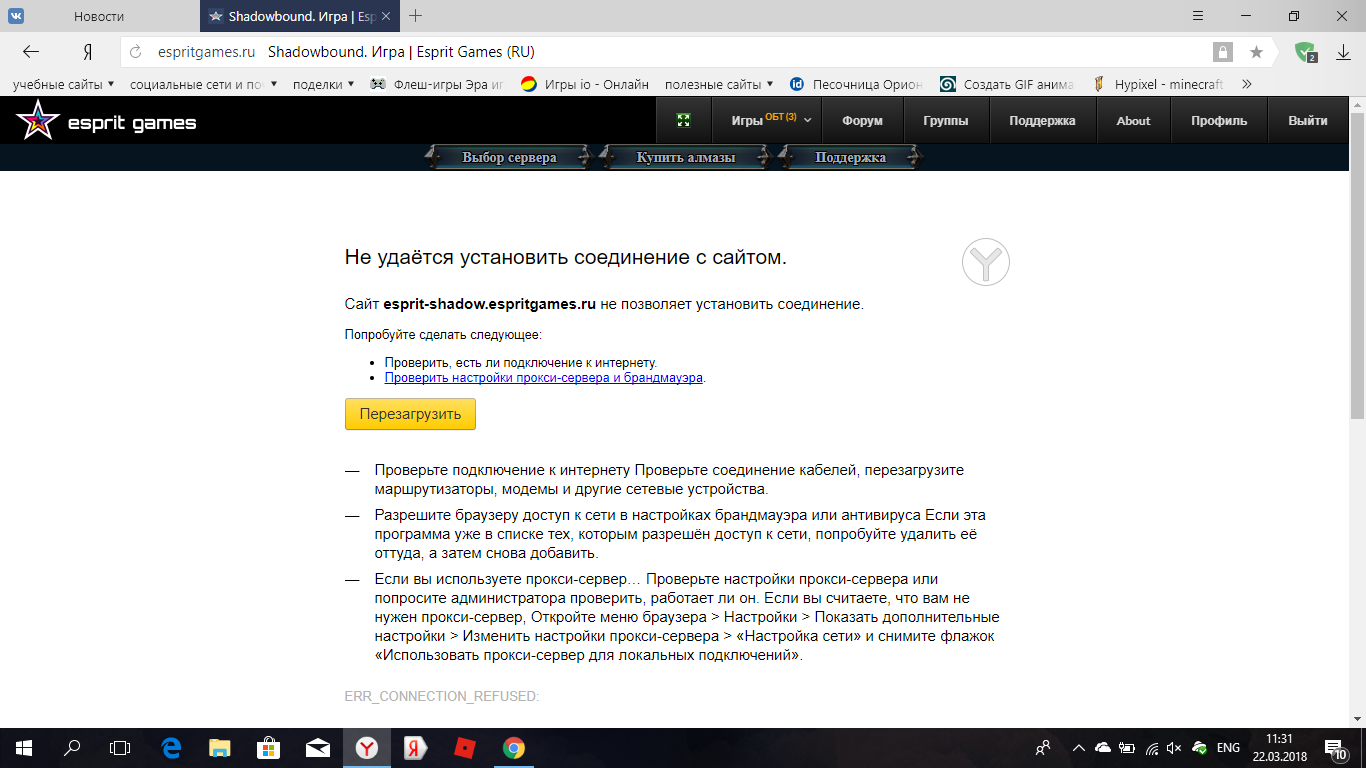The image size is (1366, 768).
Task: Open the Yandex browser hamburger menu
Action: pyautogui.click(x=1198, y=16)
